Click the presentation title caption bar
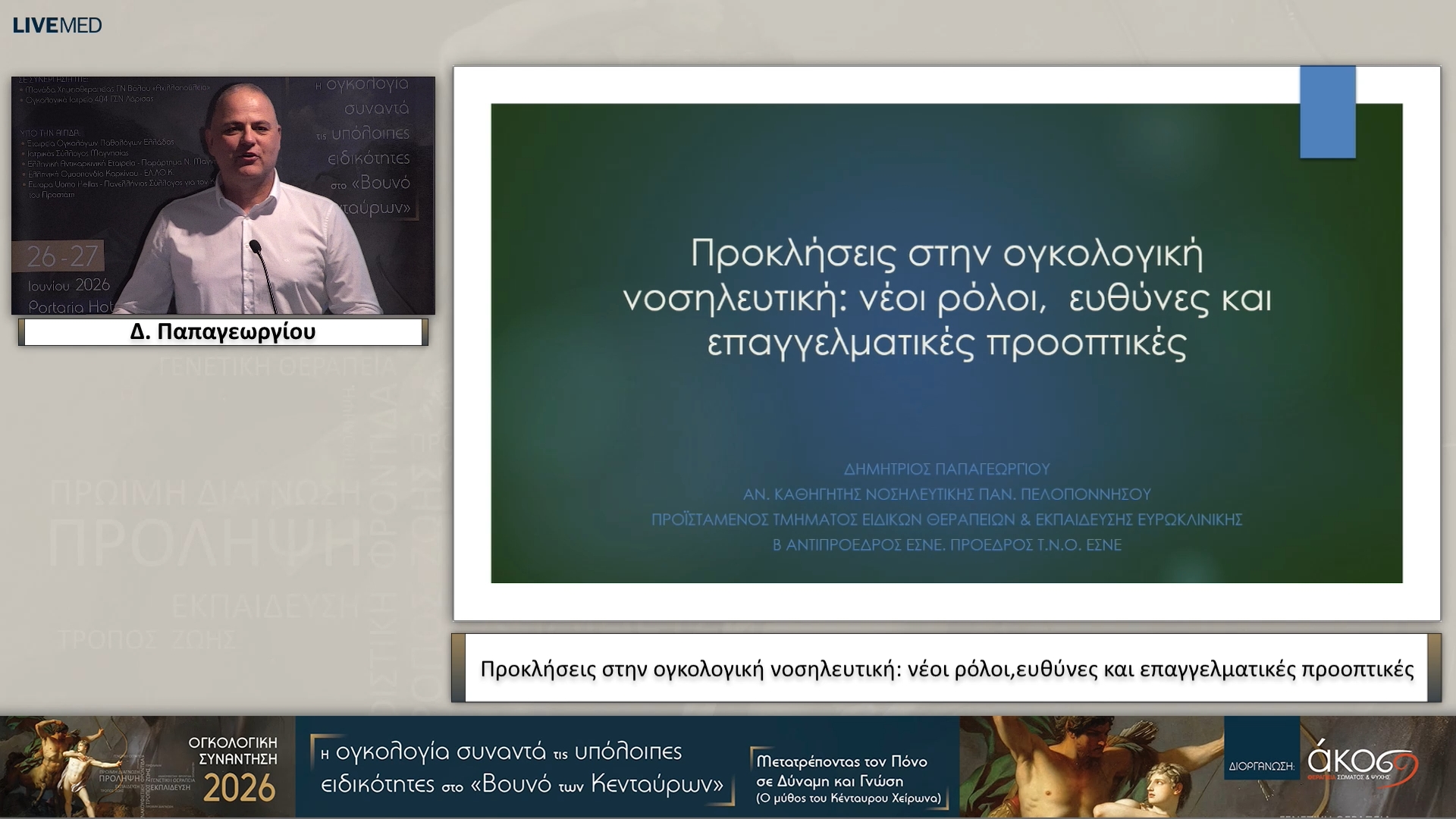The image size is (1456, 819). (946, 668)
